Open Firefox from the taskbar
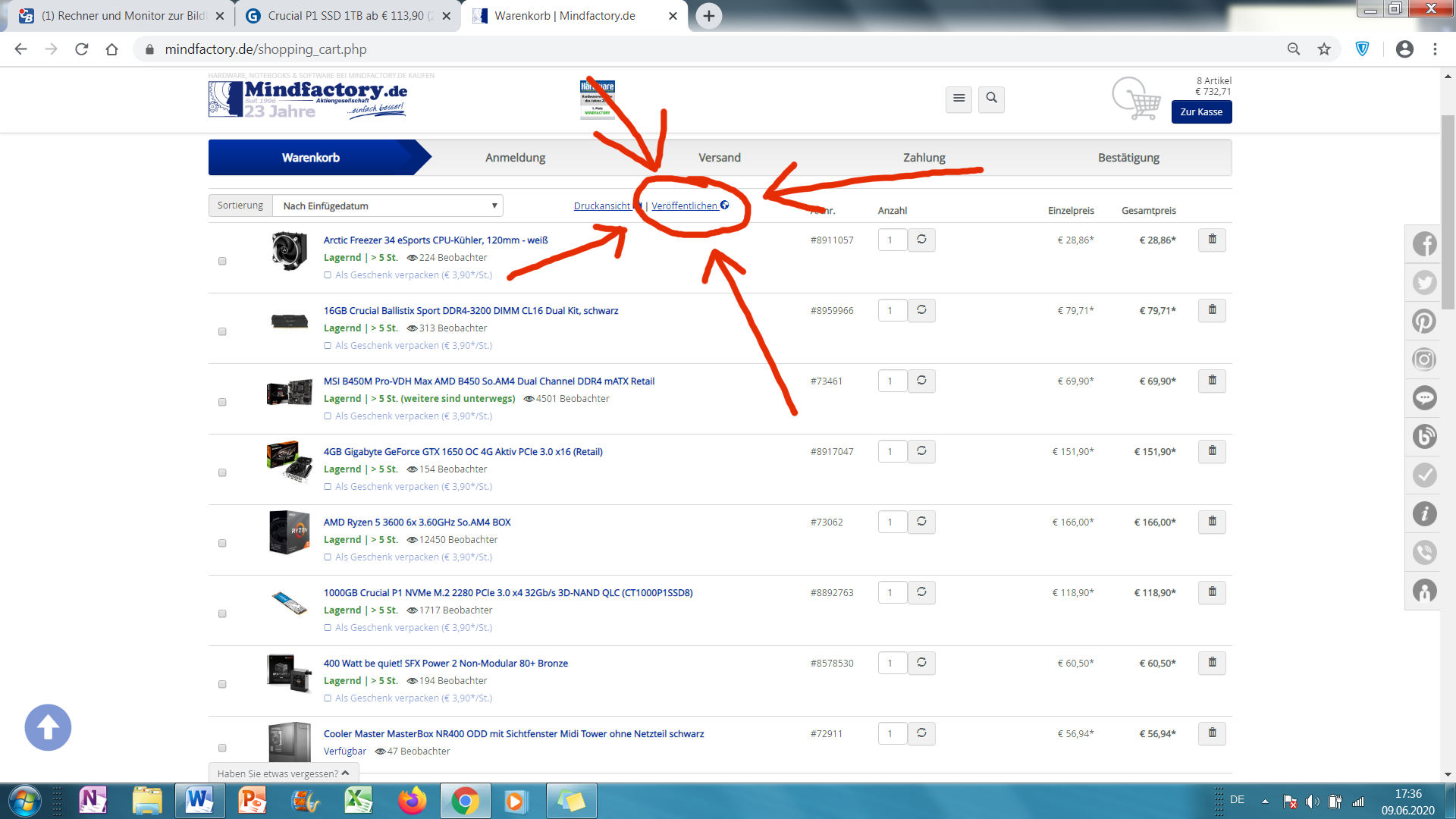Image resolution: width=1456 pixels, height=819 pixels. [x=412, y=801]
